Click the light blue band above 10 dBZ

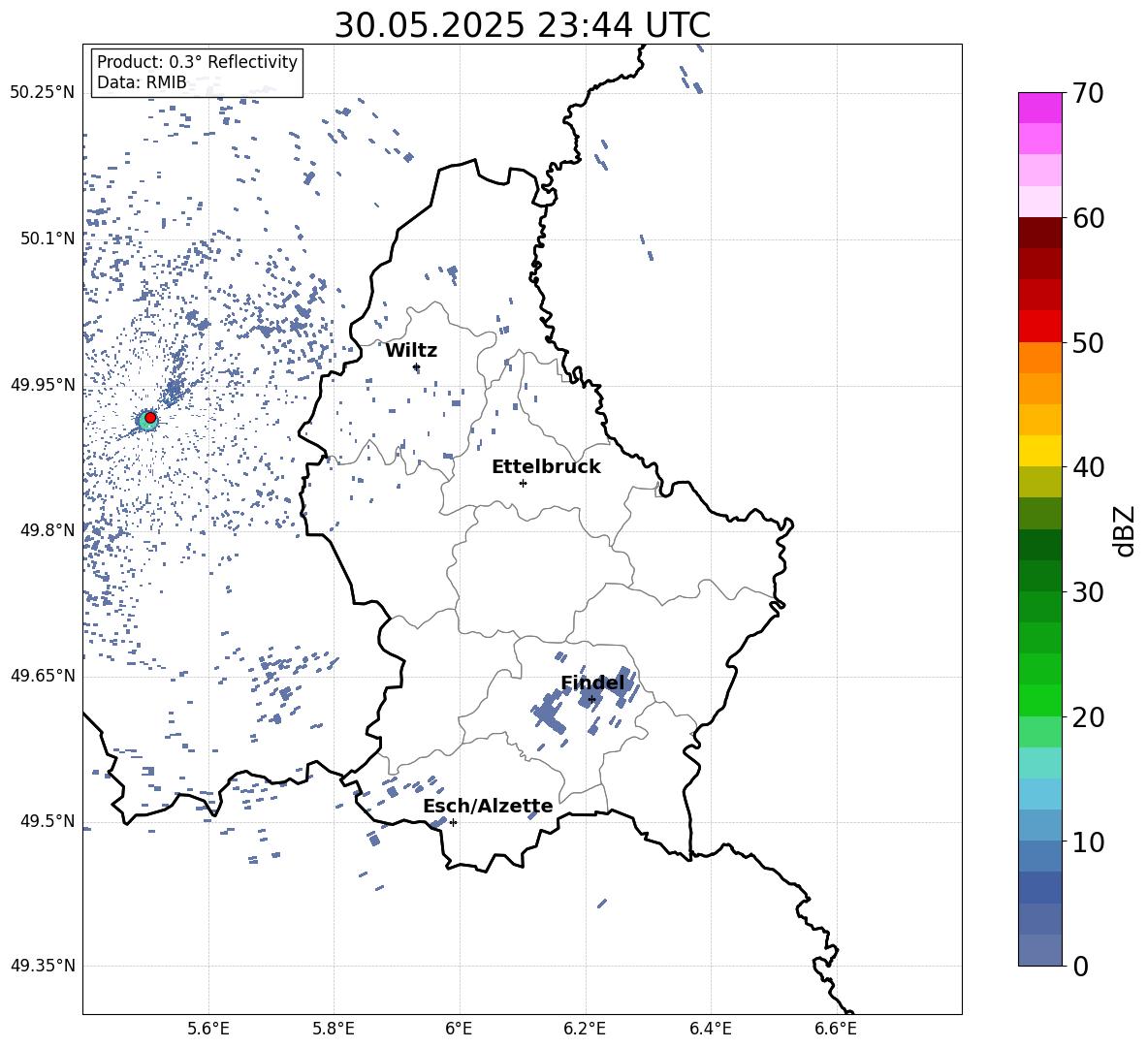[1040, 825]
